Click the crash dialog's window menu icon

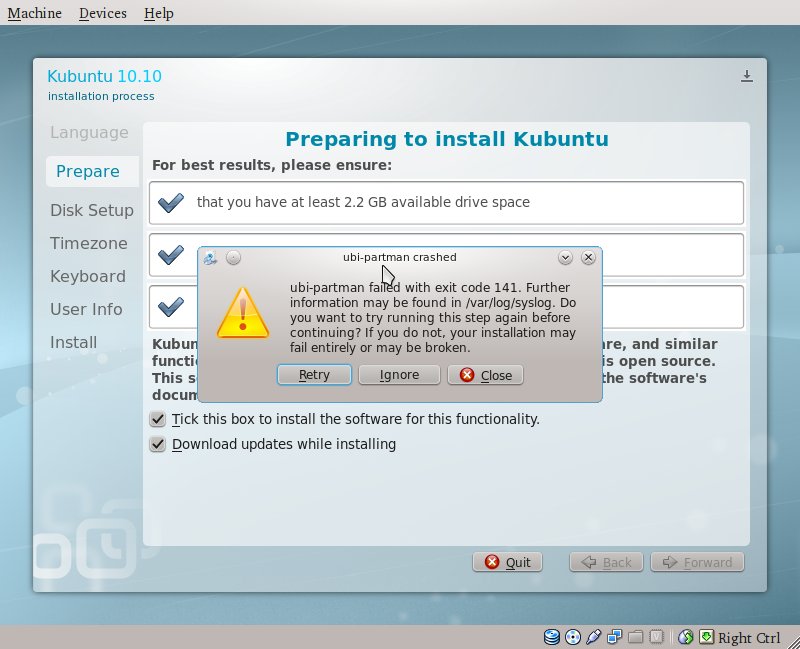point(209,258)
